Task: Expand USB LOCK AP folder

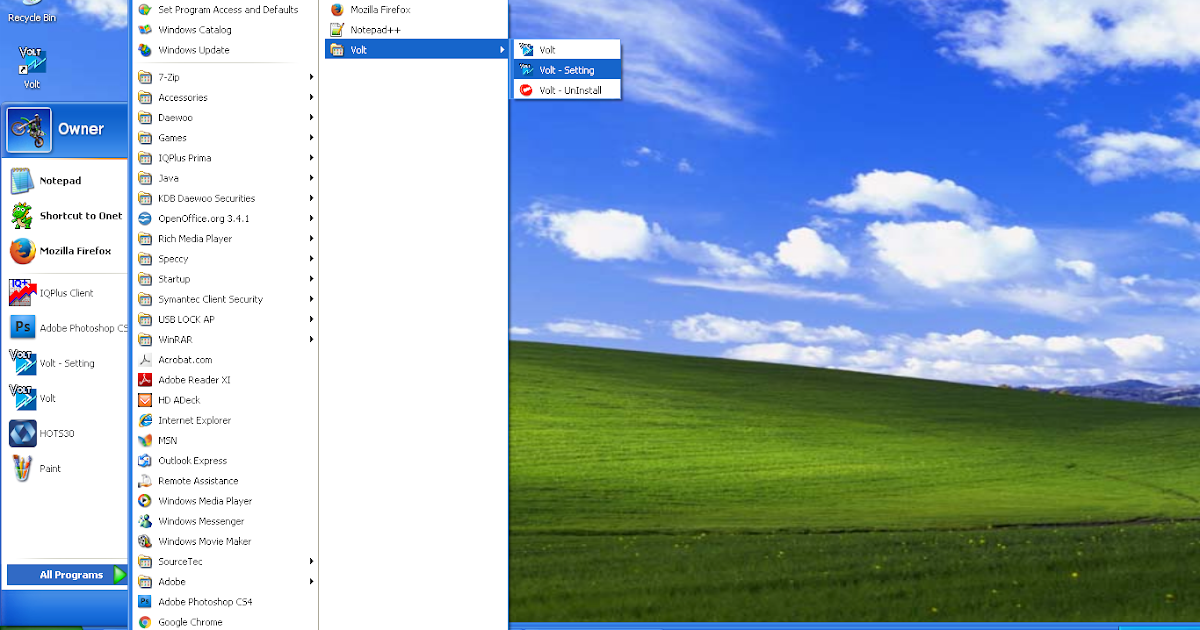Action: click(225, 319)
